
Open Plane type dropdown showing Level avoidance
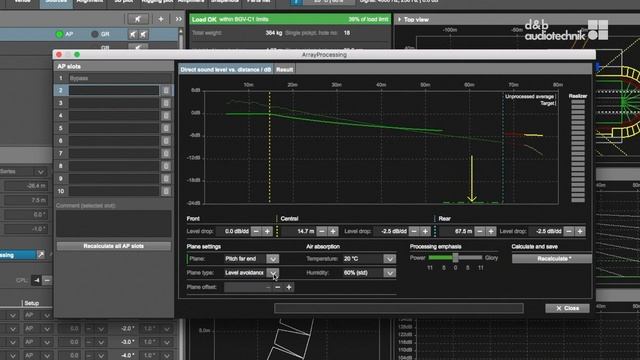273,273
